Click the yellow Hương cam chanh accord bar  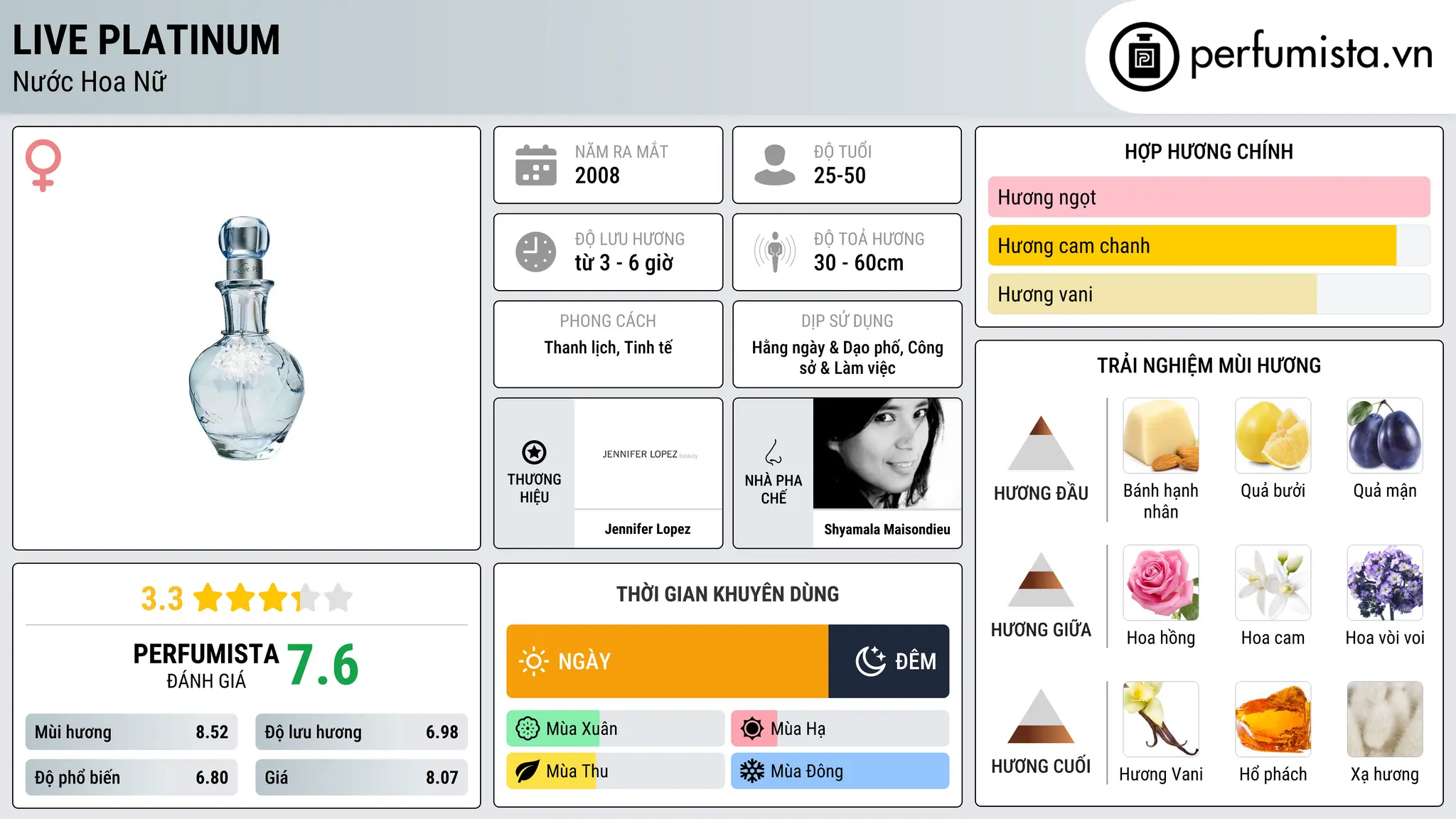pos(1209,245)
